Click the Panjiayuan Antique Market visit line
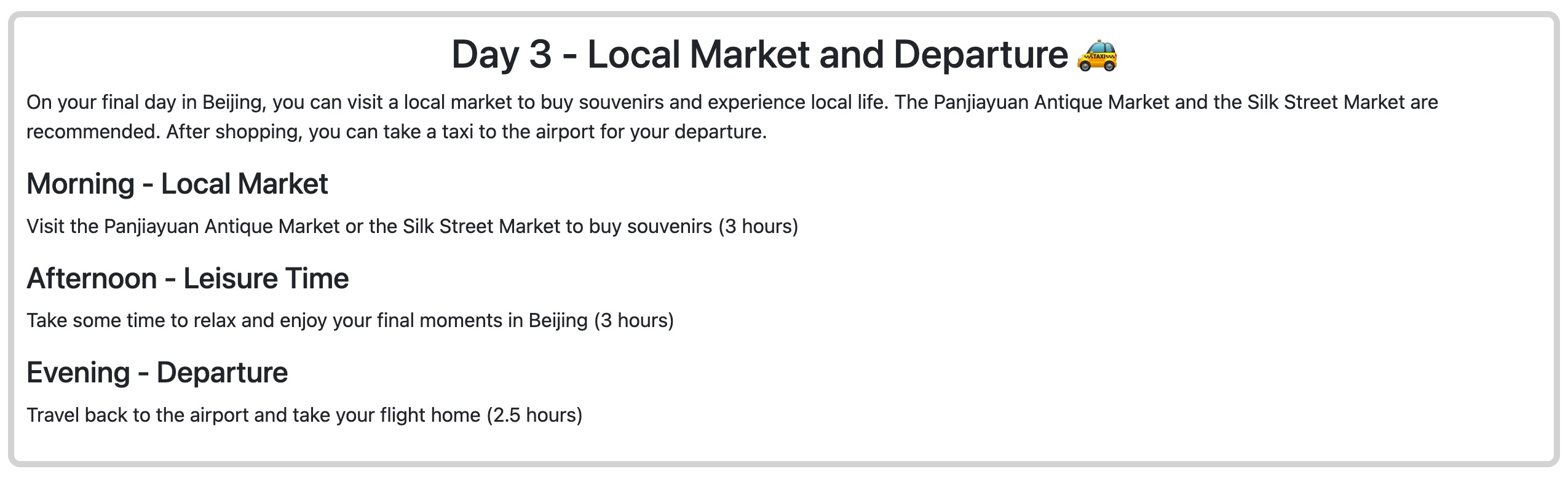Viewport: 1568px width, 482px height. tap(412, 226)
